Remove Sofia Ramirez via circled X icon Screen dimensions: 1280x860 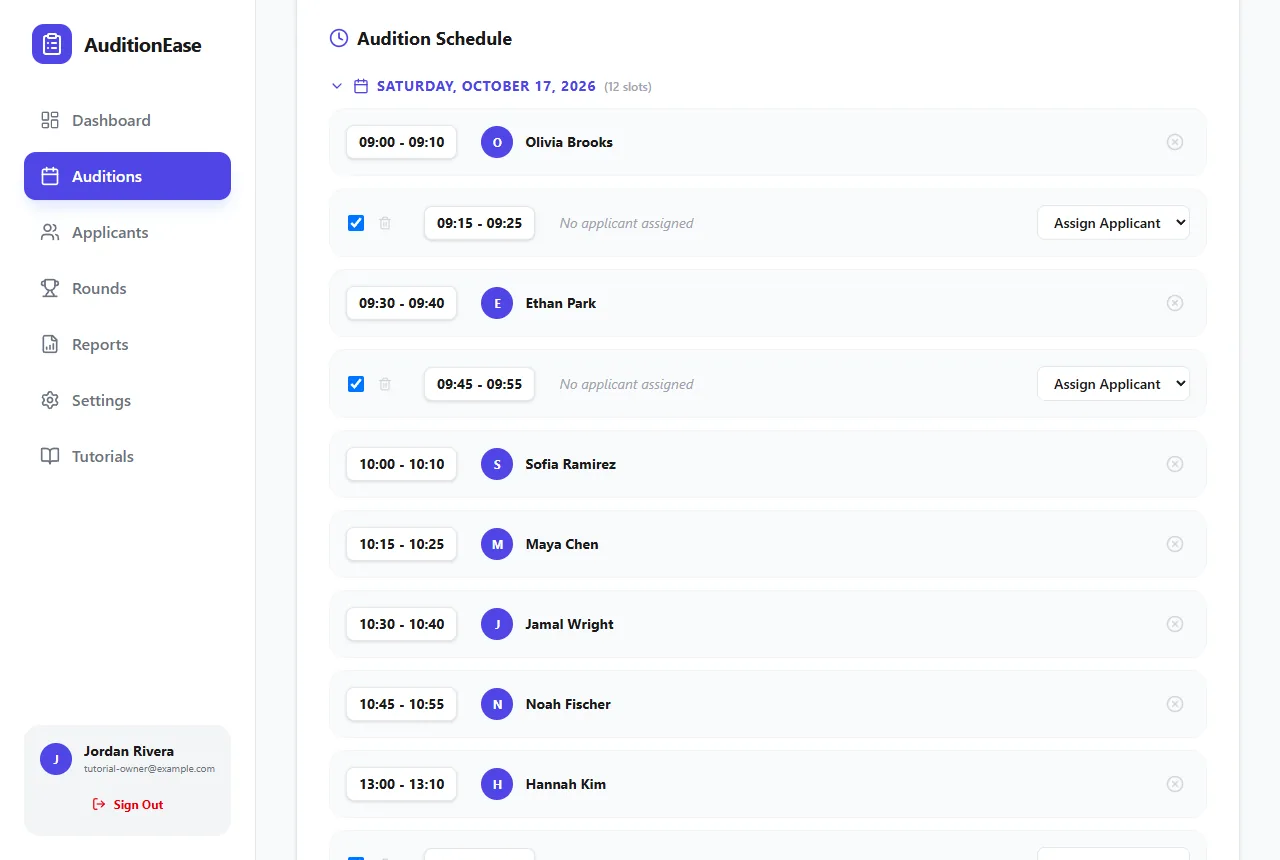click(x=1175, y=464)
